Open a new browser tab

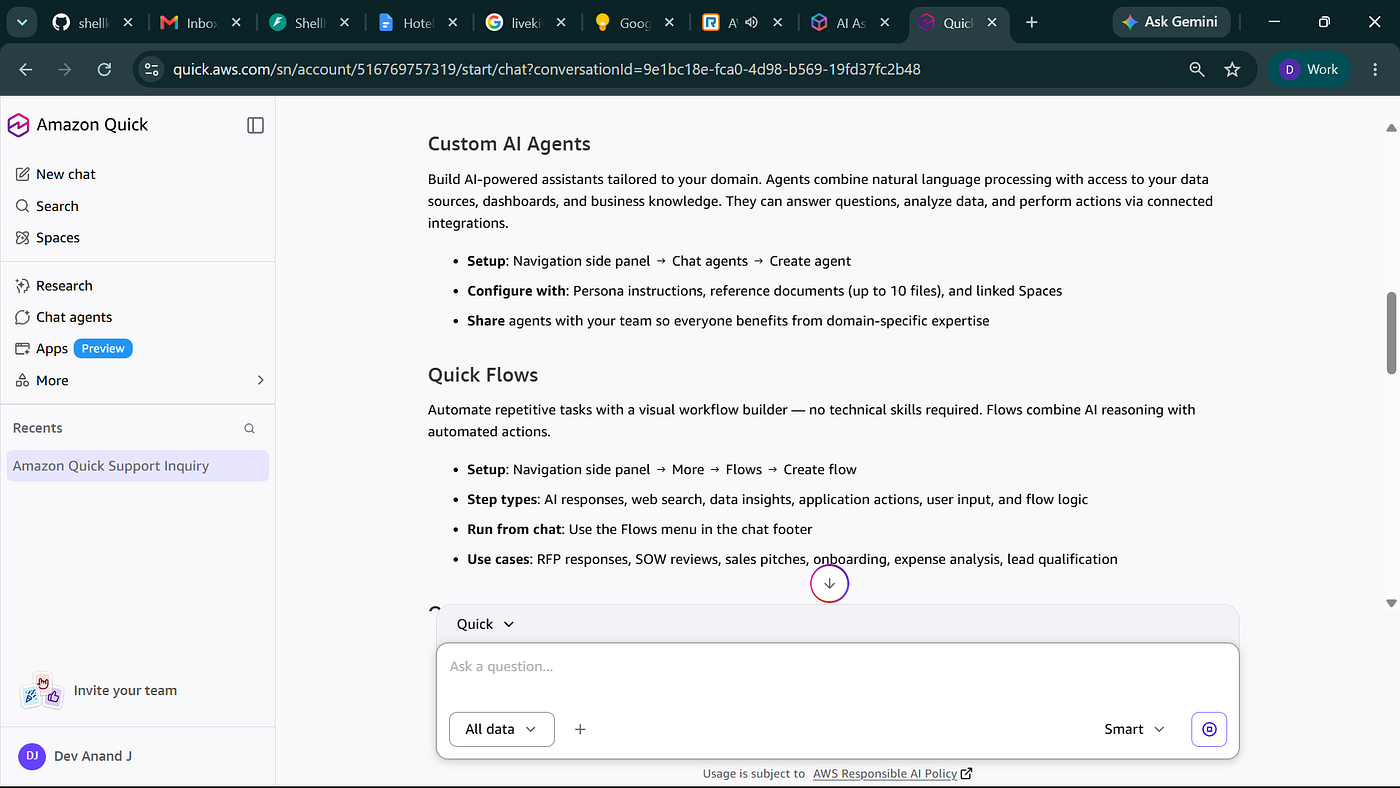1032,22
